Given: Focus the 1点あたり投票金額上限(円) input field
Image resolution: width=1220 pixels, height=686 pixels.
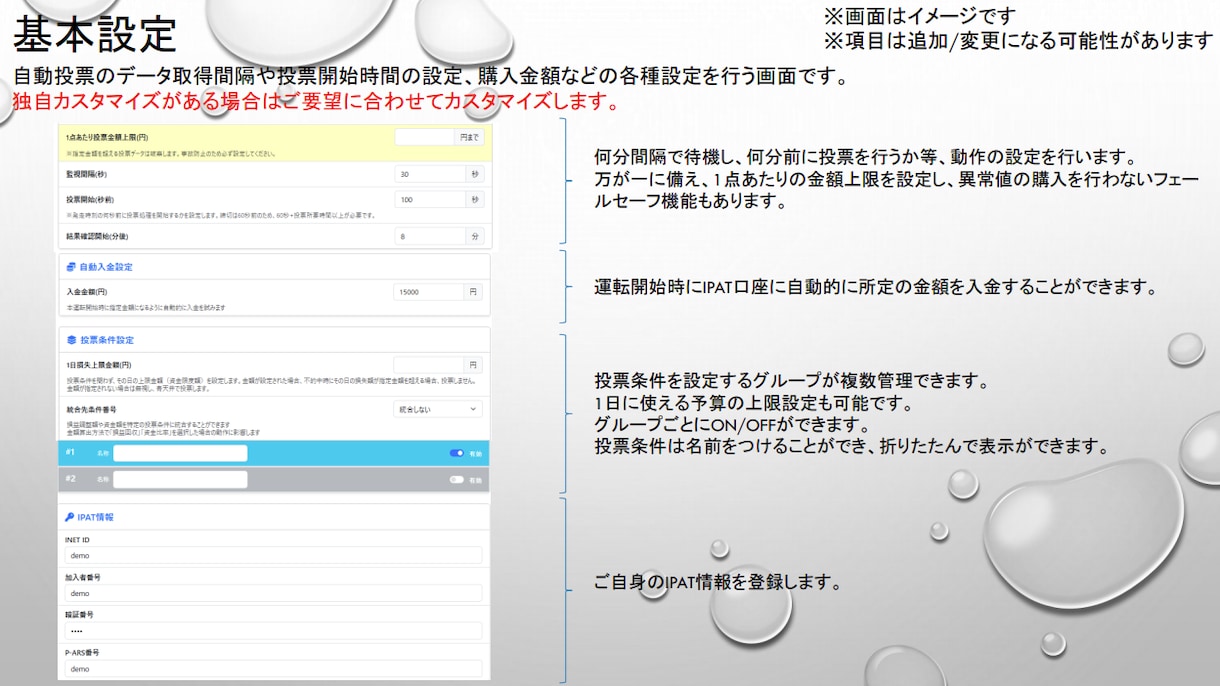Looking at the screenshot, I should [425, 138].
